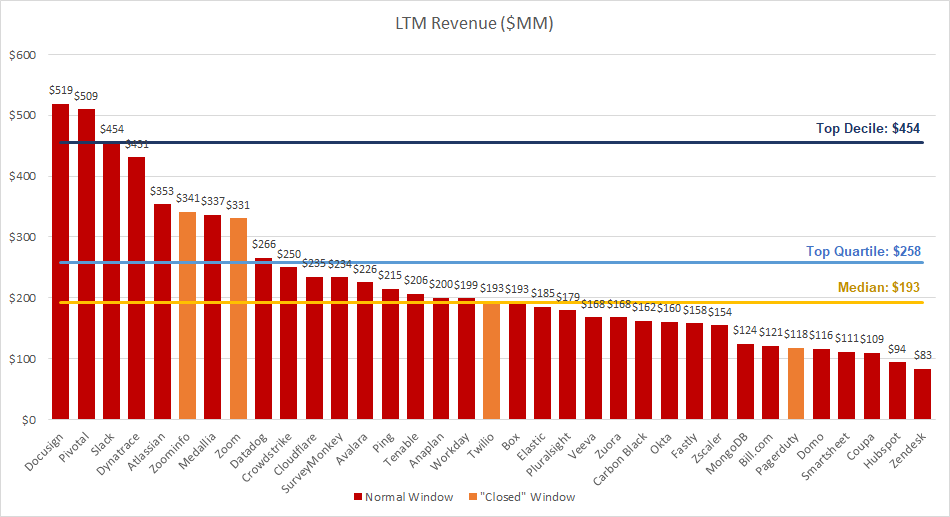The image size is (950, 517).
Task: Click the $509 data label
Action: coord(86,96)
